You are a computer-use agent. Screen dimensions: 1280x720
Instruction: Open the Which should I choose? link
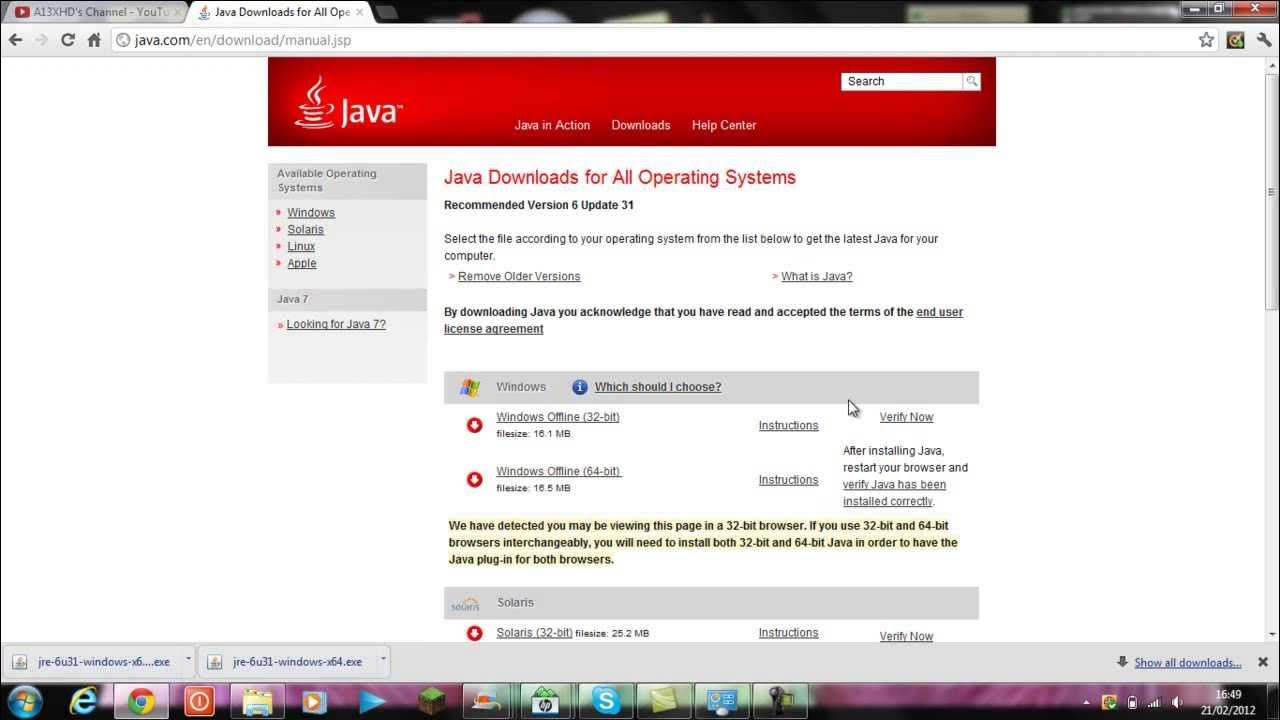coord(658,387)
